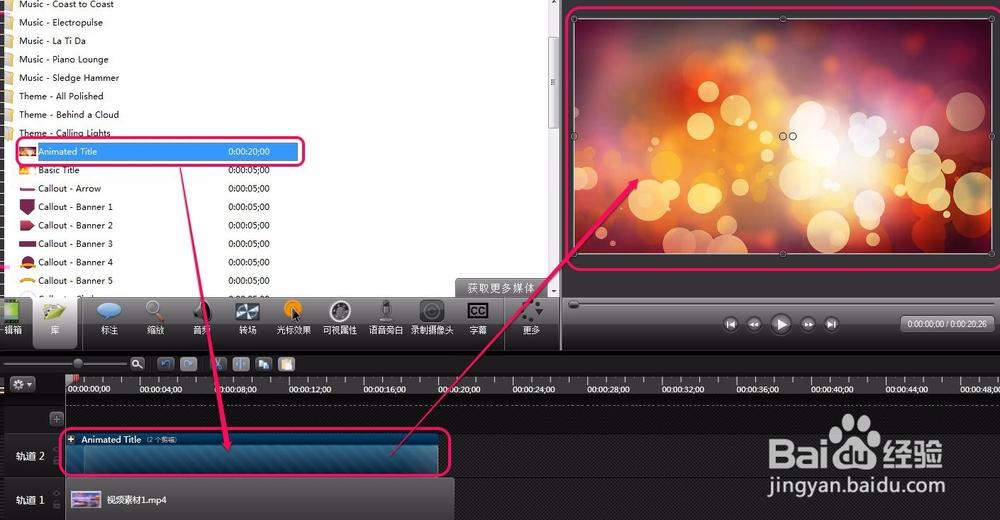The width and height of the screenshot is (1000, 520).
Task: Toggle visibility eye for Track 2 (轨道 2)
Action: [57, 449]
